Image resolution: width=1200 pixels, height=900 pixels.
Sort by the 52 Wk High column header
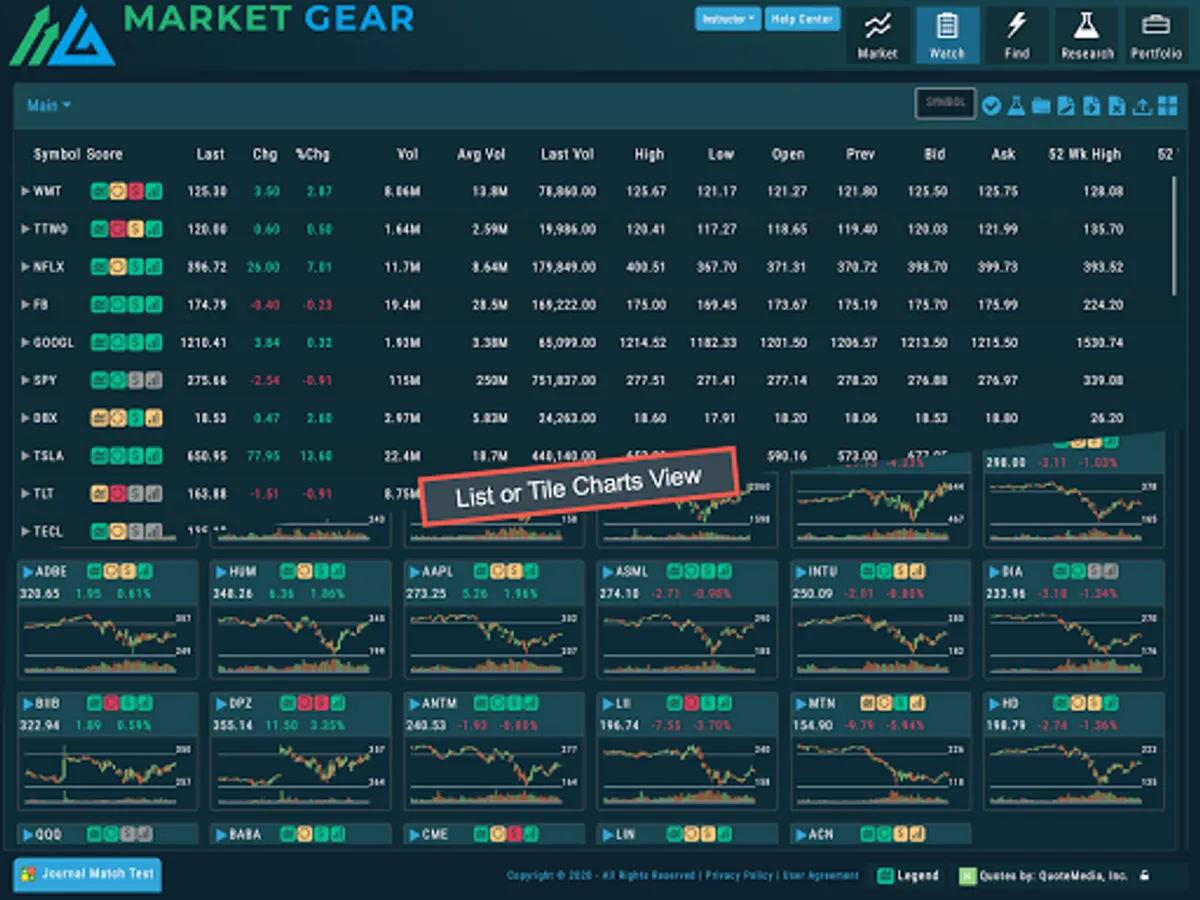tap(1085, 154)
